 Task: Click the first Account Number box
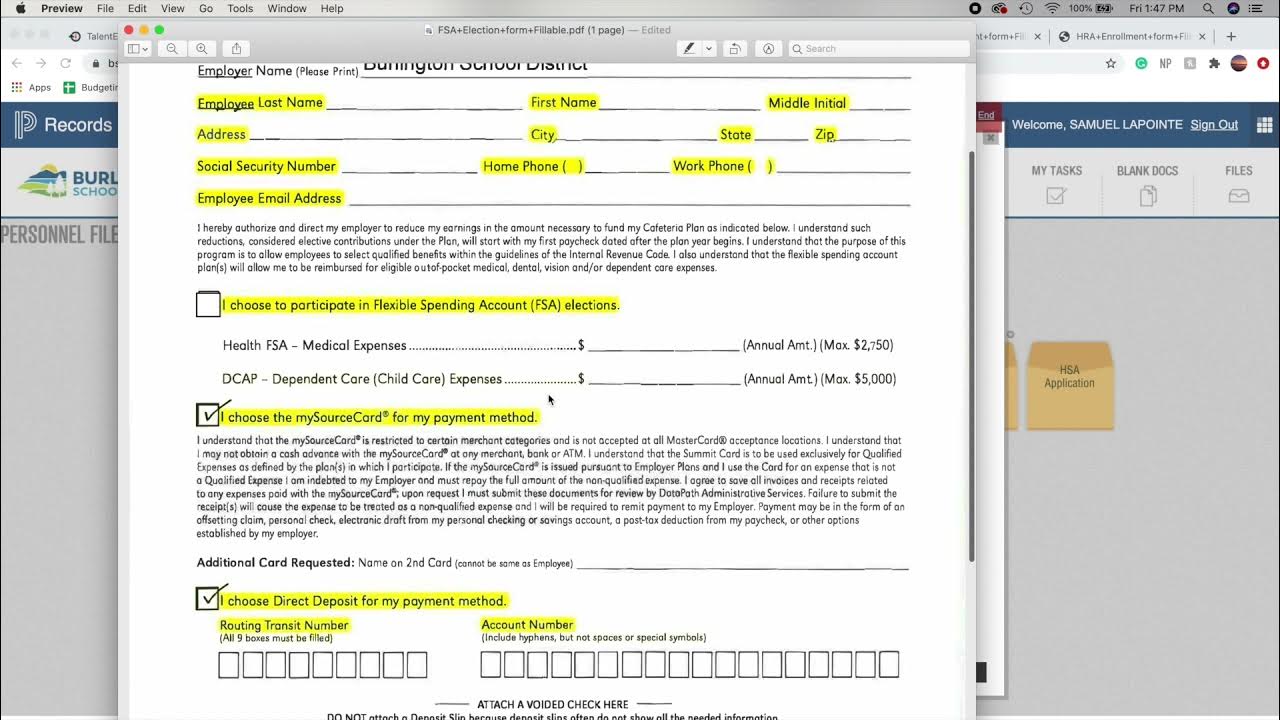click(x=491, y=664)
